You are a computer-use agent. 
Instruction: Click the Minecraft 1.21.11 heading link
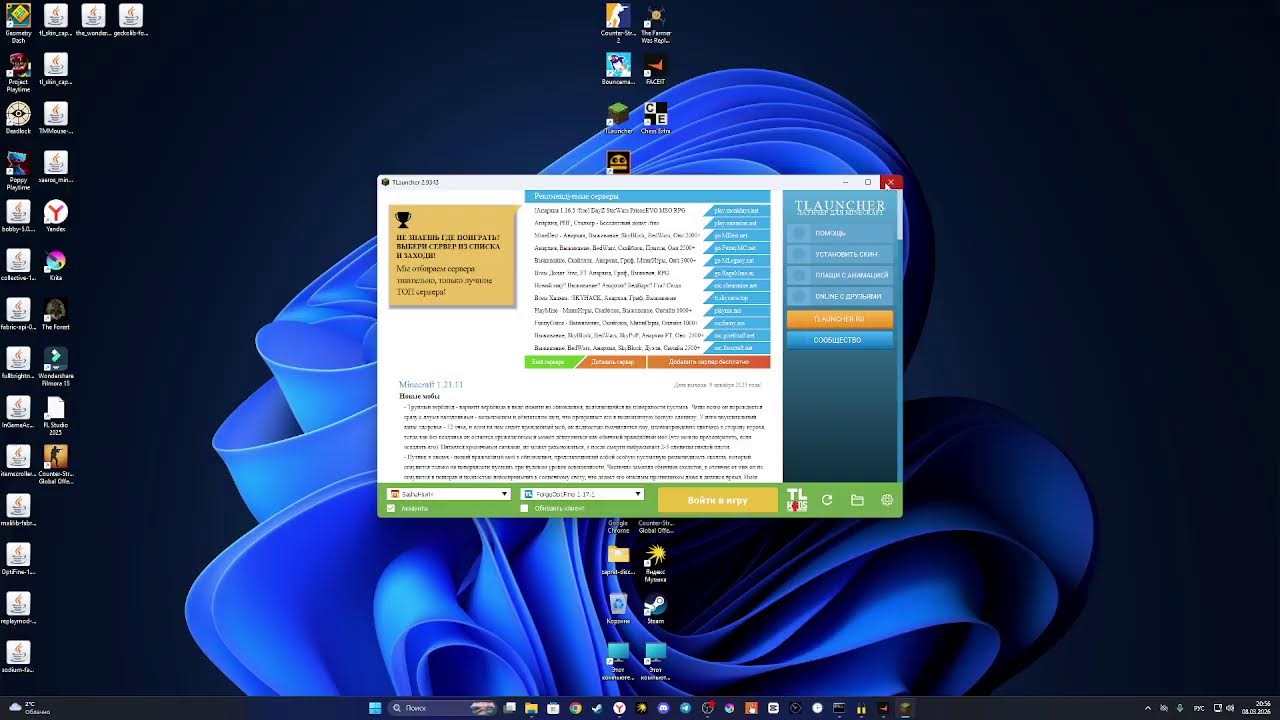(x=431, y=385)
